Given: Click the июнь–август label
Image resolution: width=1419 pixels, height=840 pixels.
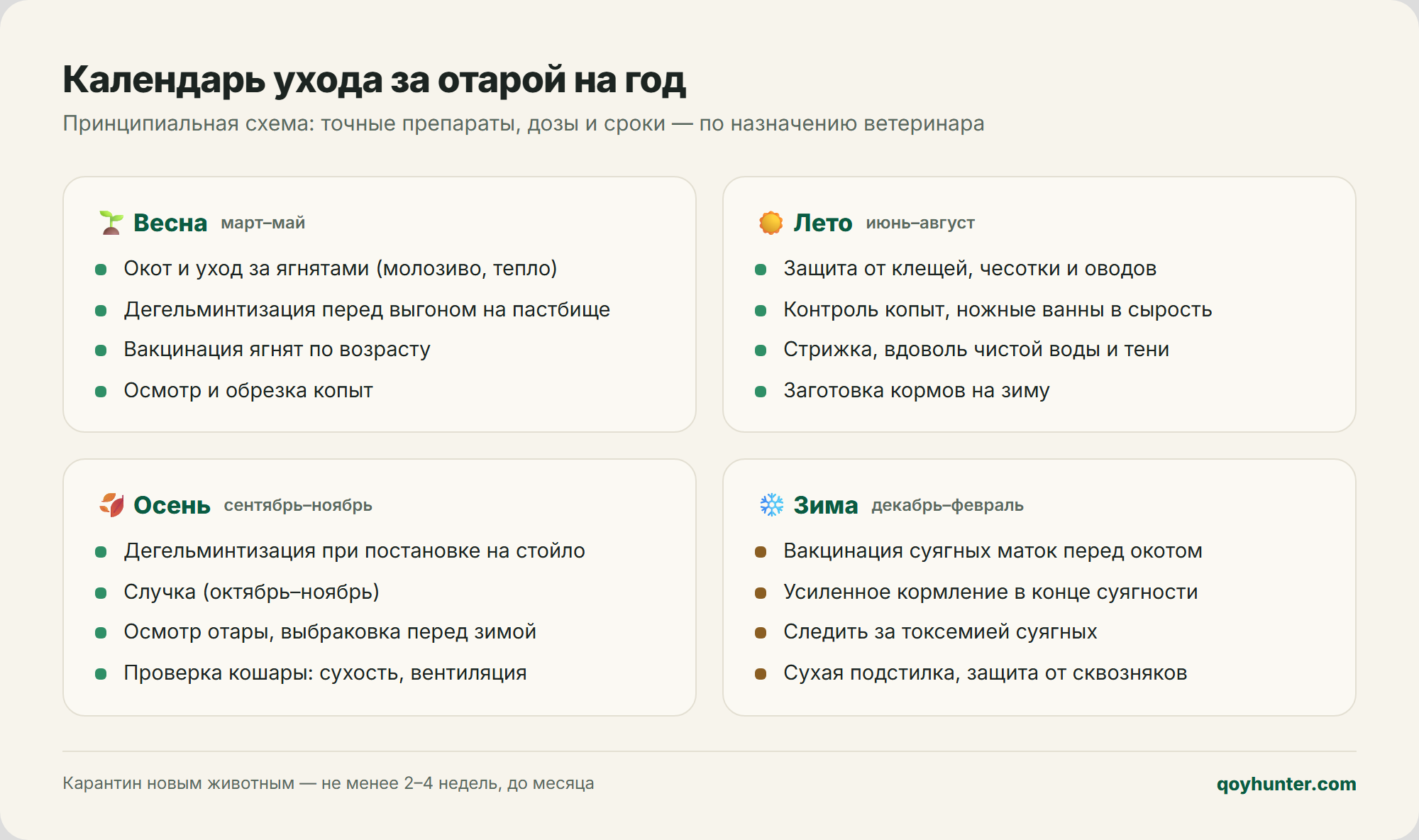Looking at the screenshot, I should (x=920, y=223).
